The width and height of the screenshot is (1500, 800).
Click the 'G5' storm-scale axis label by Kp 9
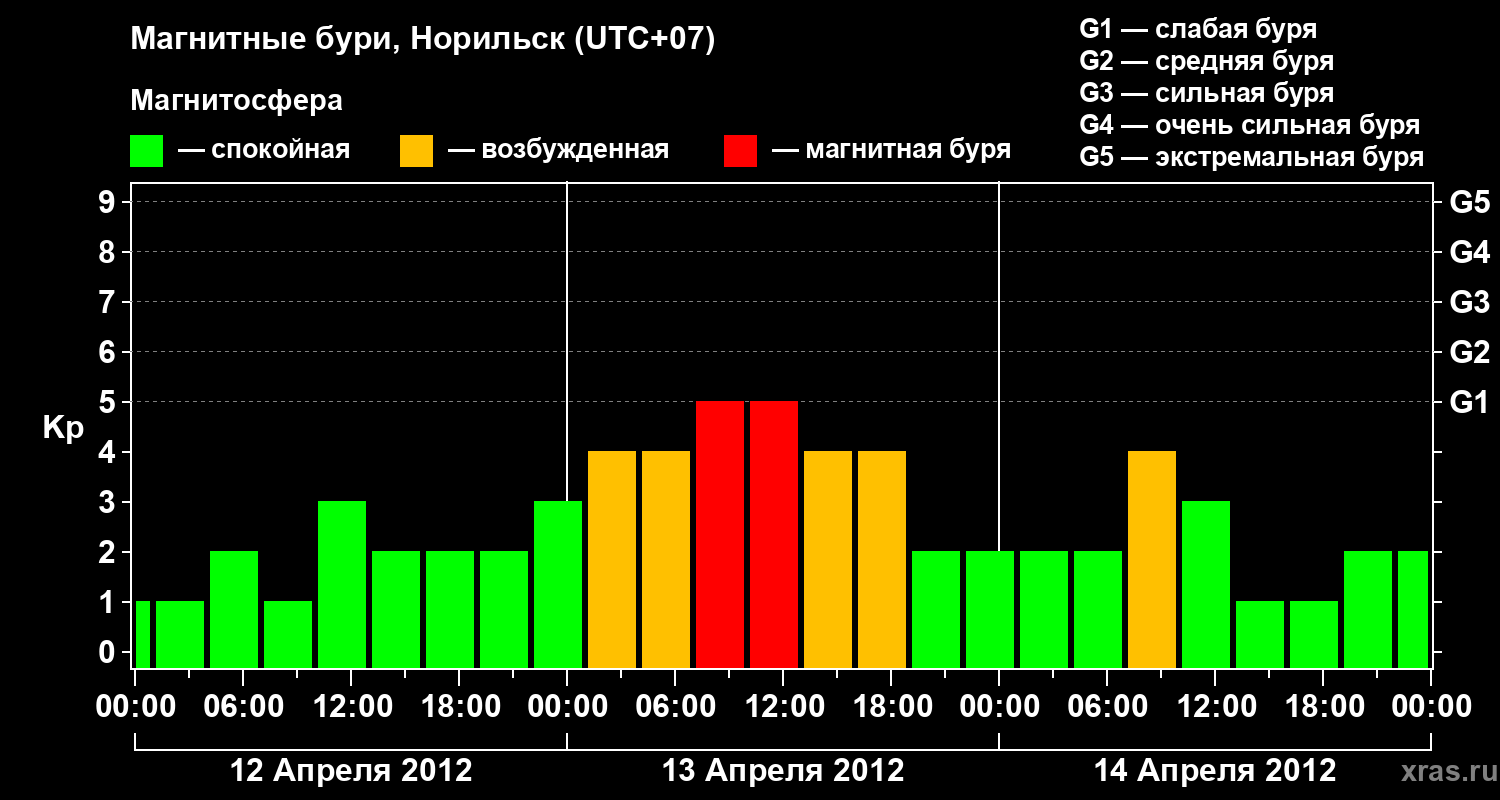1469,202
